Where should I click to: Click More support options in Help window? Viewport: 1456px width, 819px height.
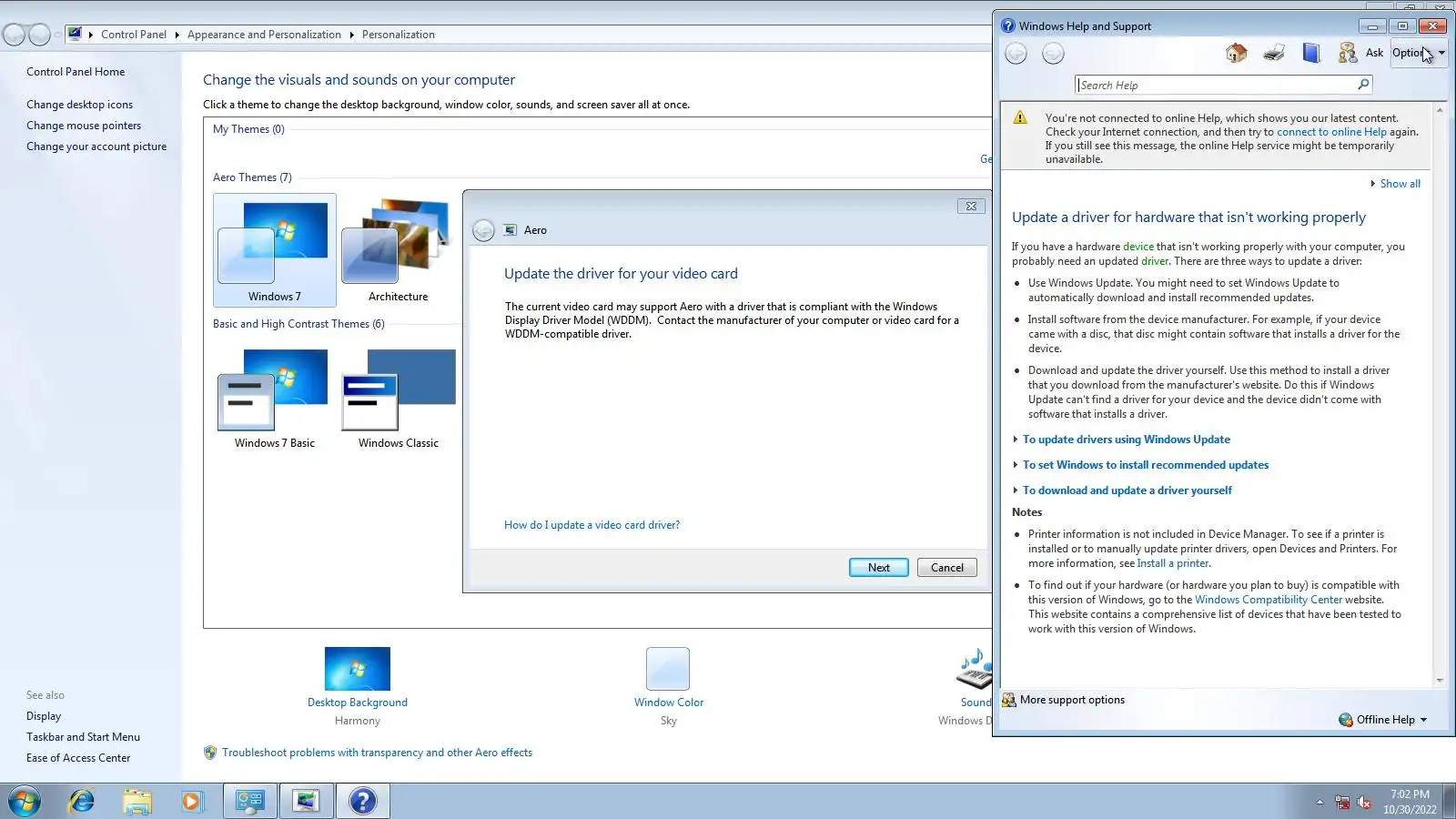pos(1064,700)
